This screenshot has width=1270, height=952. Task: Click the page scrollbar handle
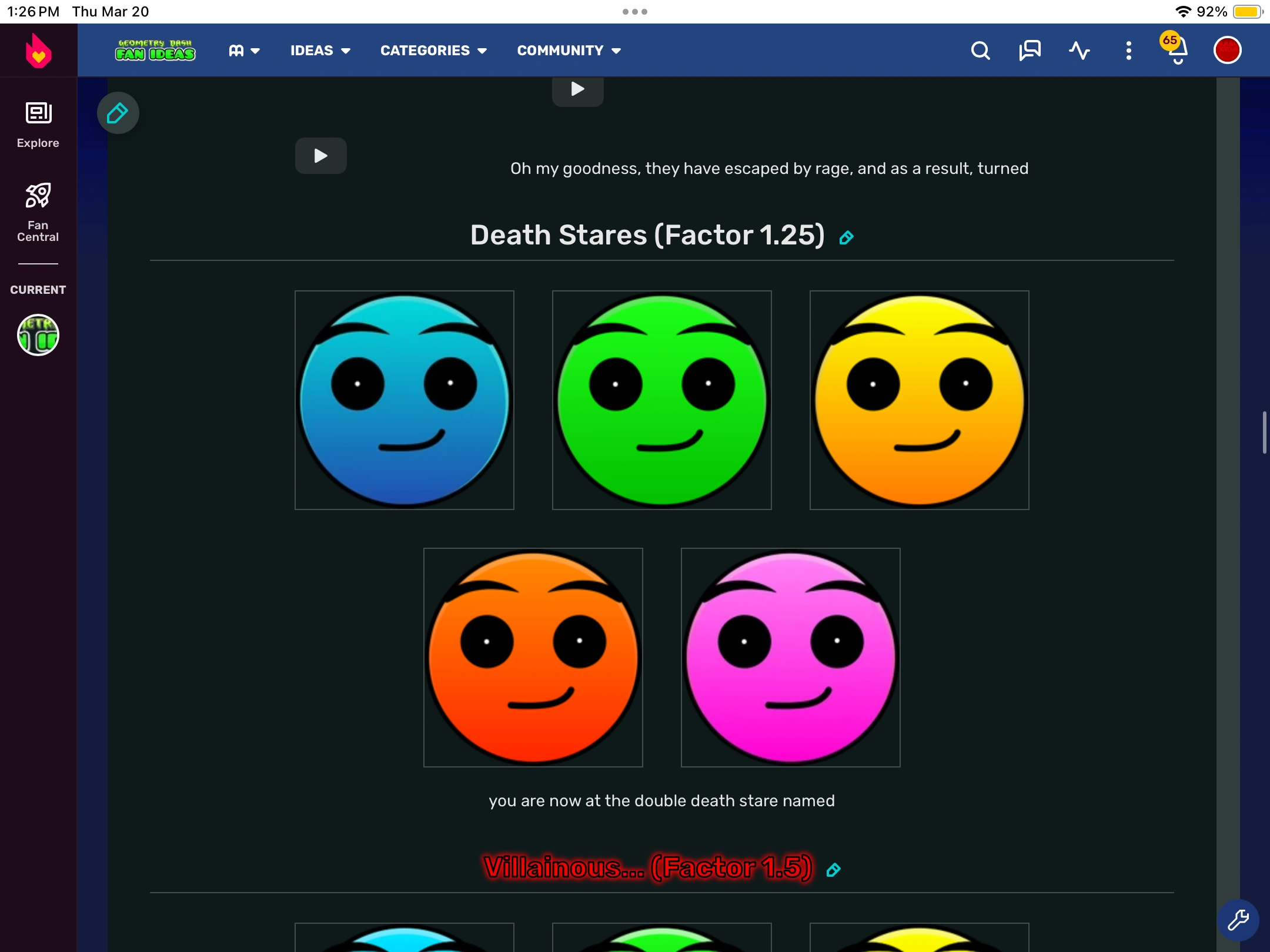click(x=1264, y=433)
